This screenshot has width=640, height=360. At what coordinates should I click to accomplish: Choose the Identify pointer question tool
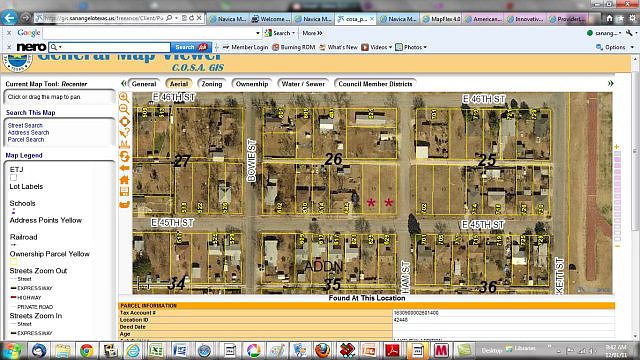click(x=124, y=132)
